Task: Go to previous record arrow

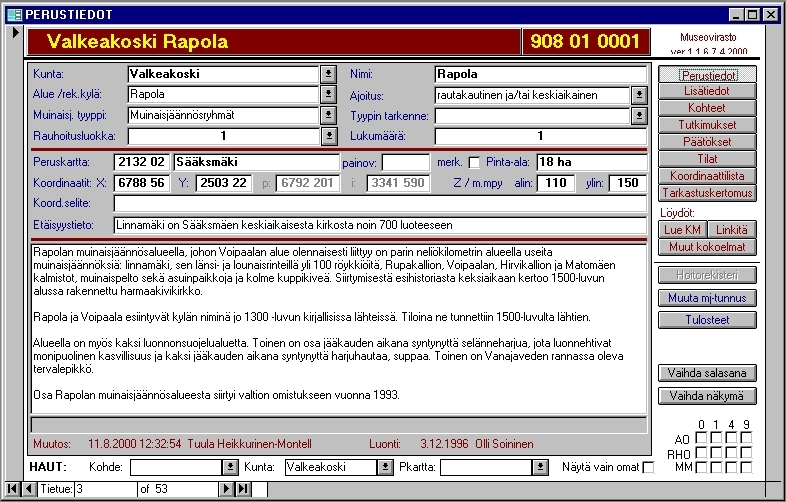Action: (x=29, y=488)
